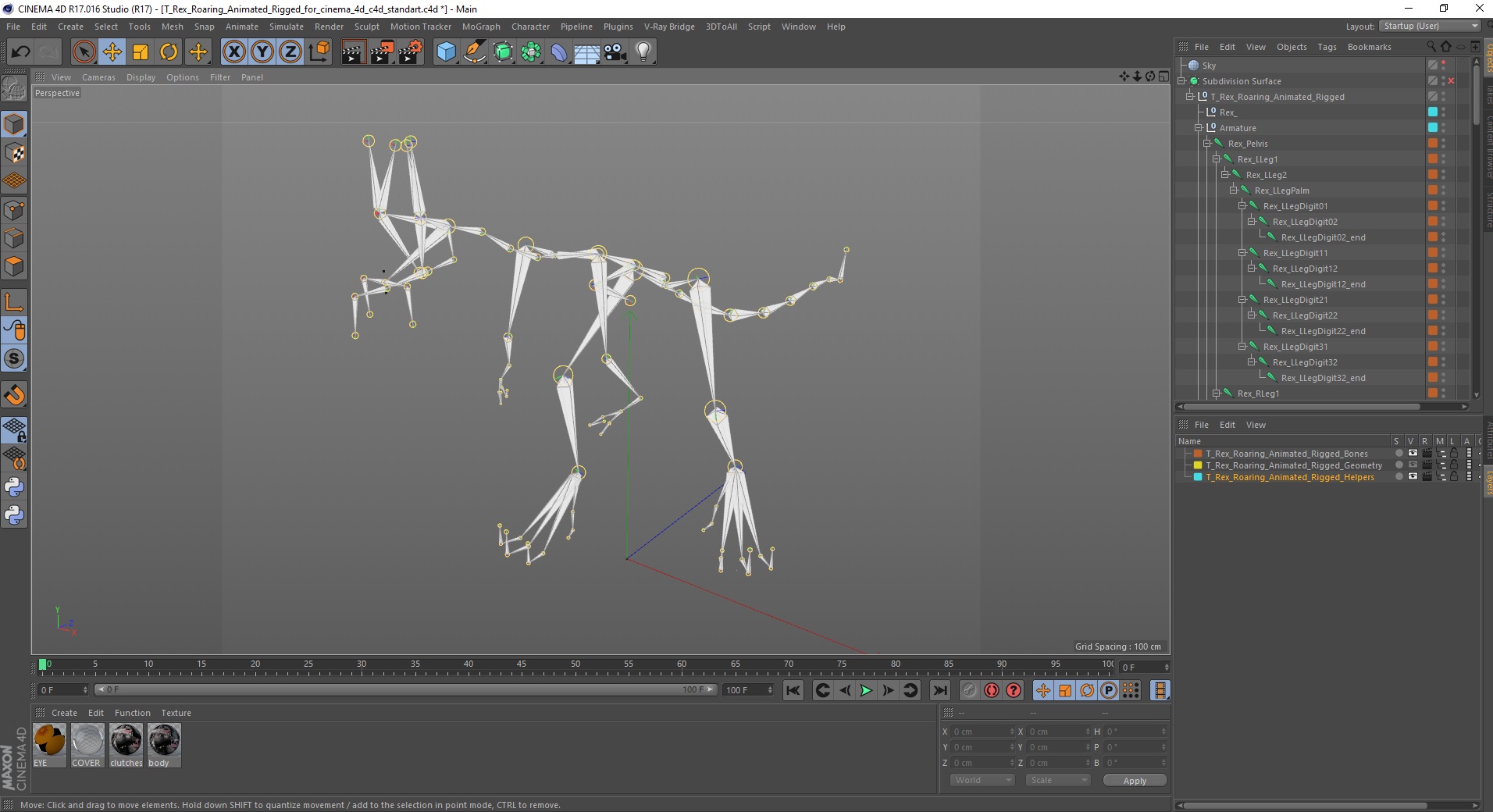Open the Array generator icon
This screenshot has width=1493, height=812.
pyautogui.click(x=531, y=52)
